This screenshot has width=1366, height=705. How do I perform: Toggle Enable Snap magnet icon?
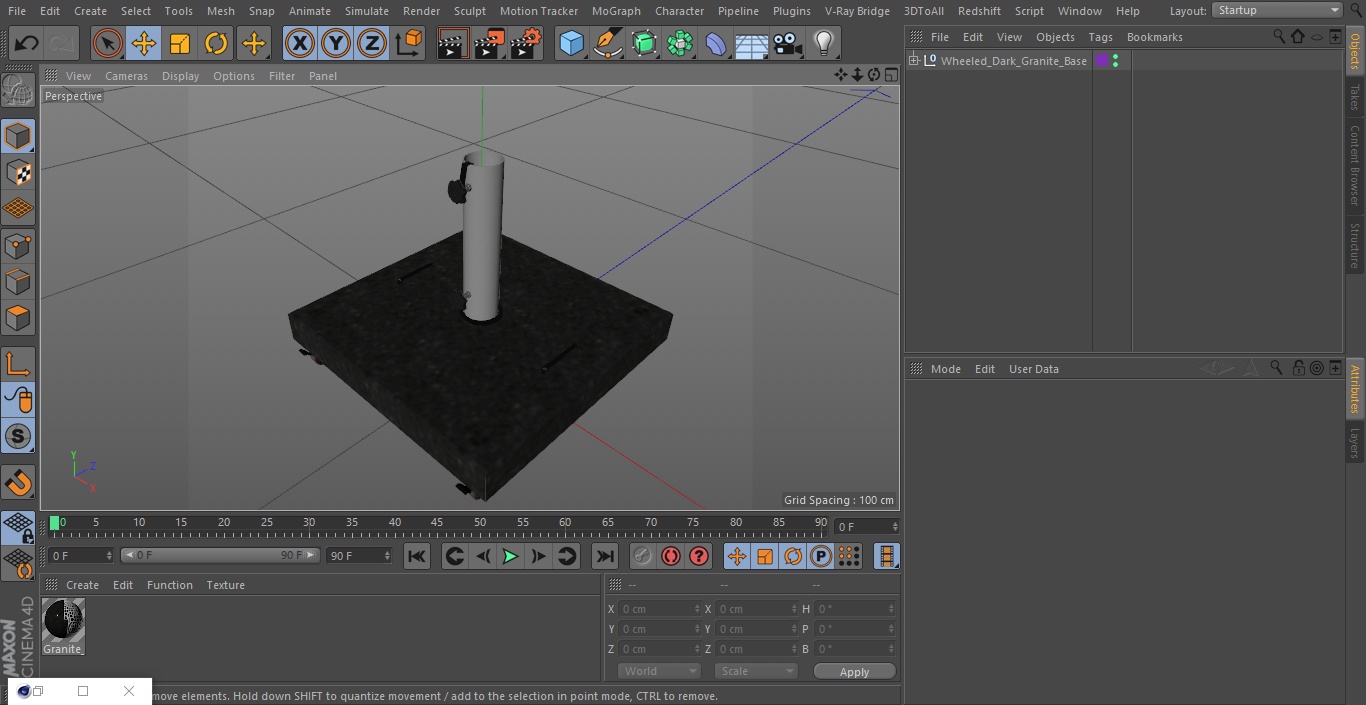pyautogui.click(x=18, y=483)
